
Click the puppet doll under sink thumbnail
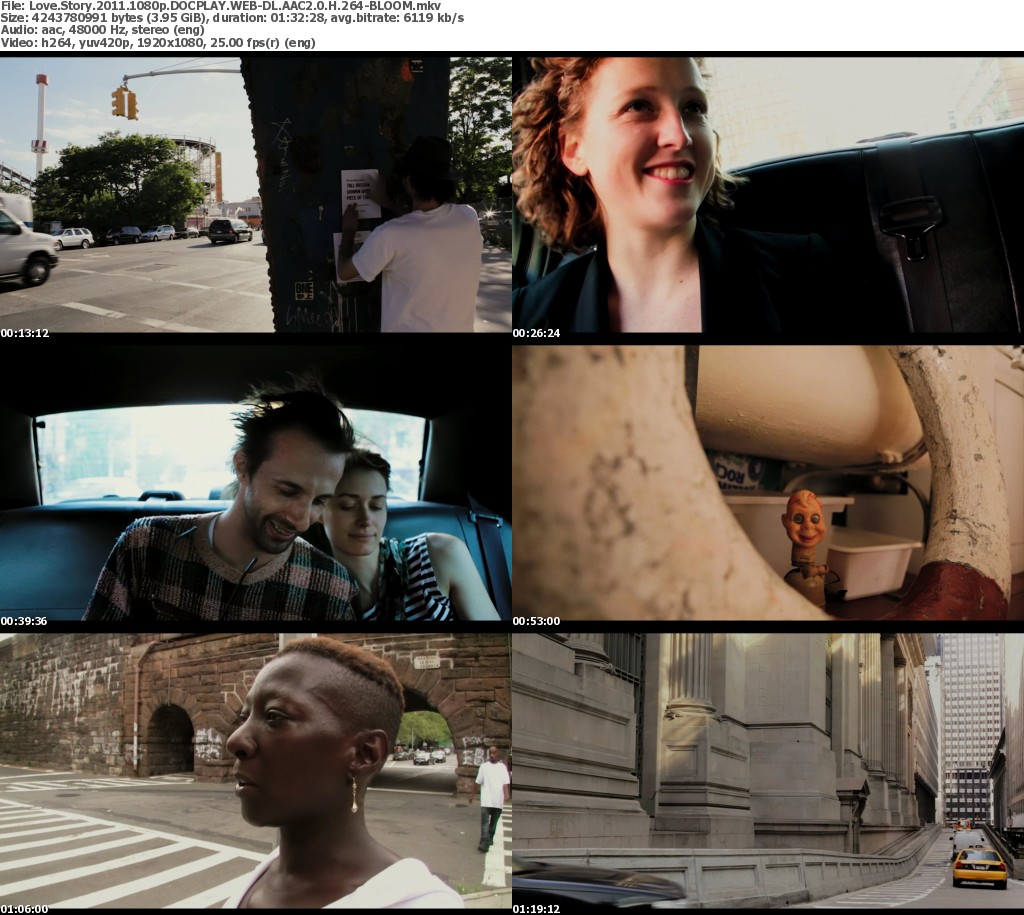point(767,483)
